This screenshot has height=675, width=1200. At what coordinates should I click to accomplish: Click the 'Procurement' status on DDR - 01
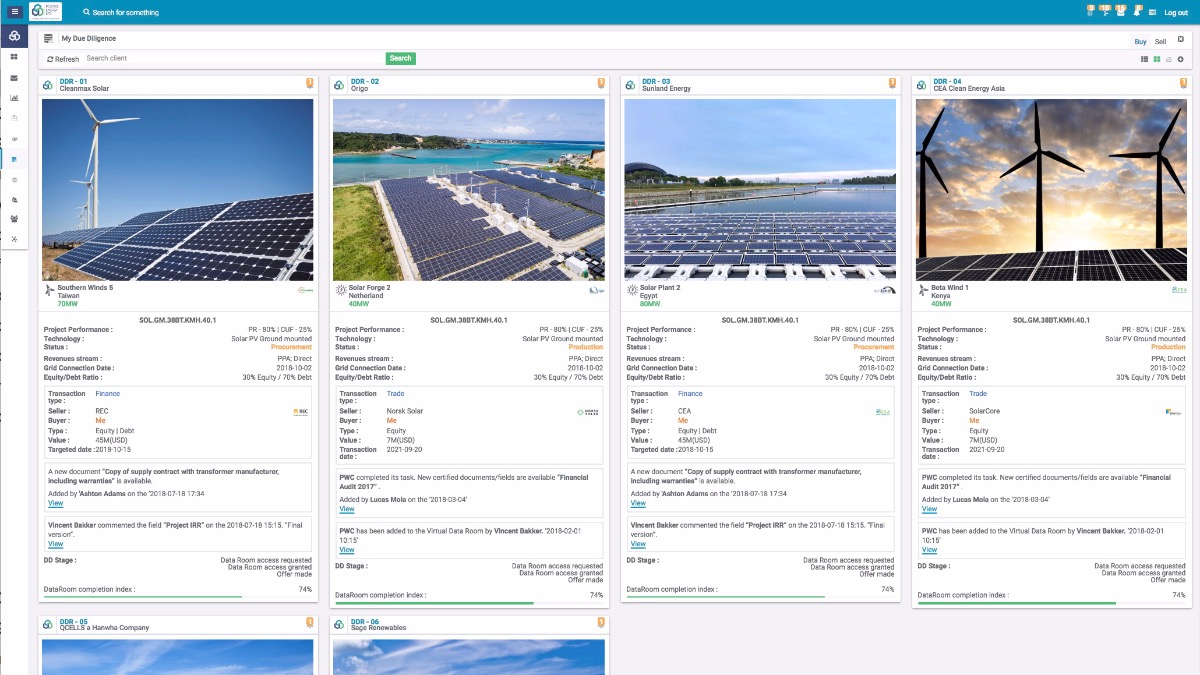(x=291, y=347)
